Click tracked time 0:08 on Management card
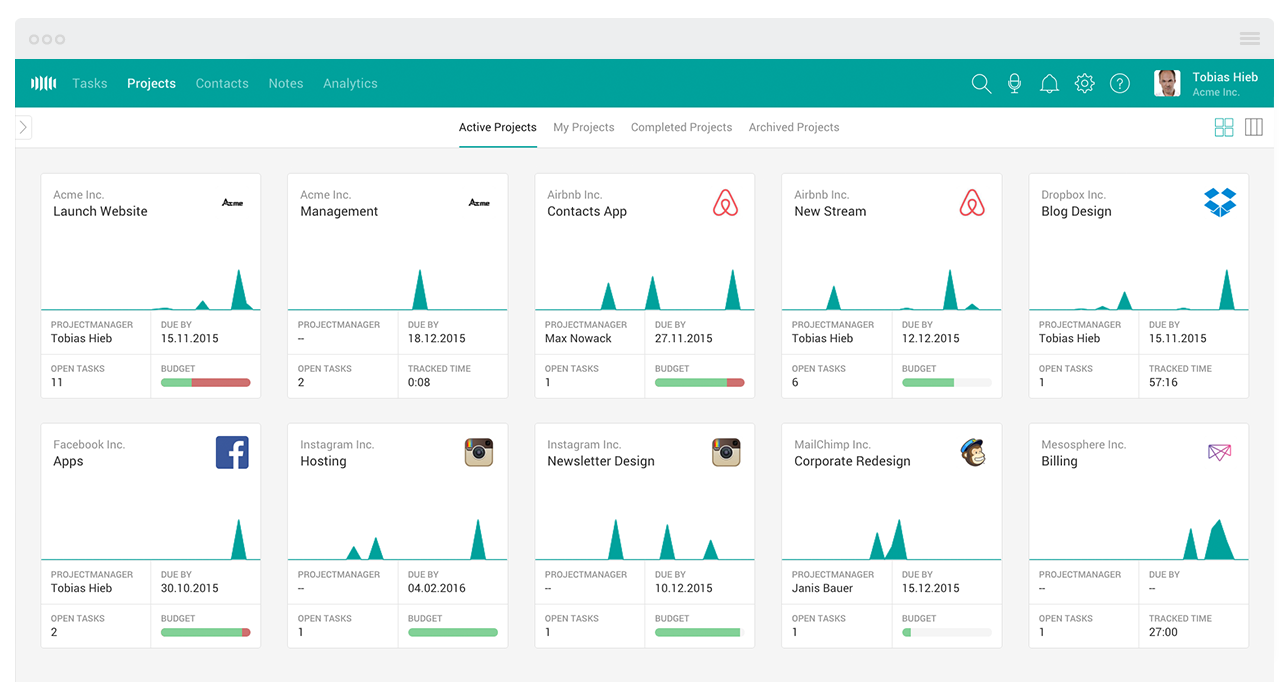 [x=419, y=382]
